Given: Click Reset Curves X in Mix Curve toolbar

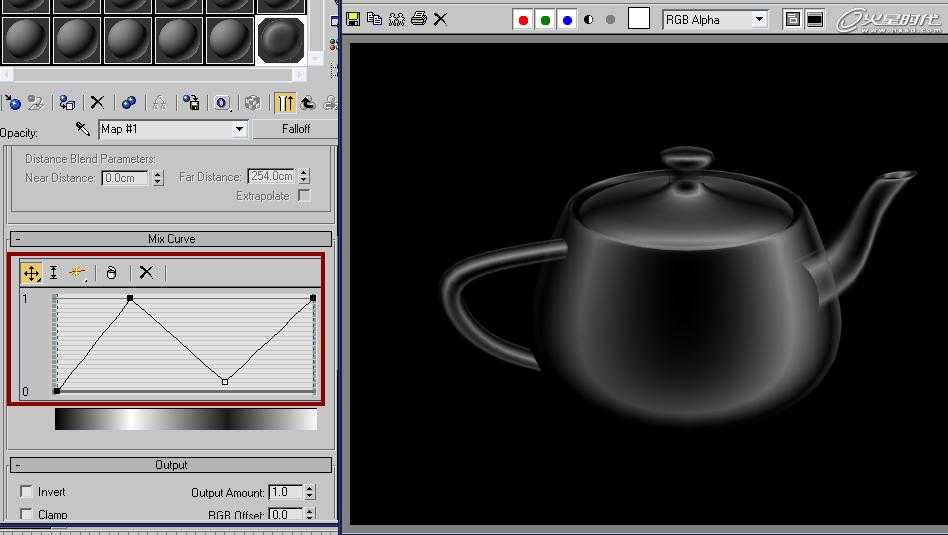Looking at the screenshot, I should [x=146, y=273].
